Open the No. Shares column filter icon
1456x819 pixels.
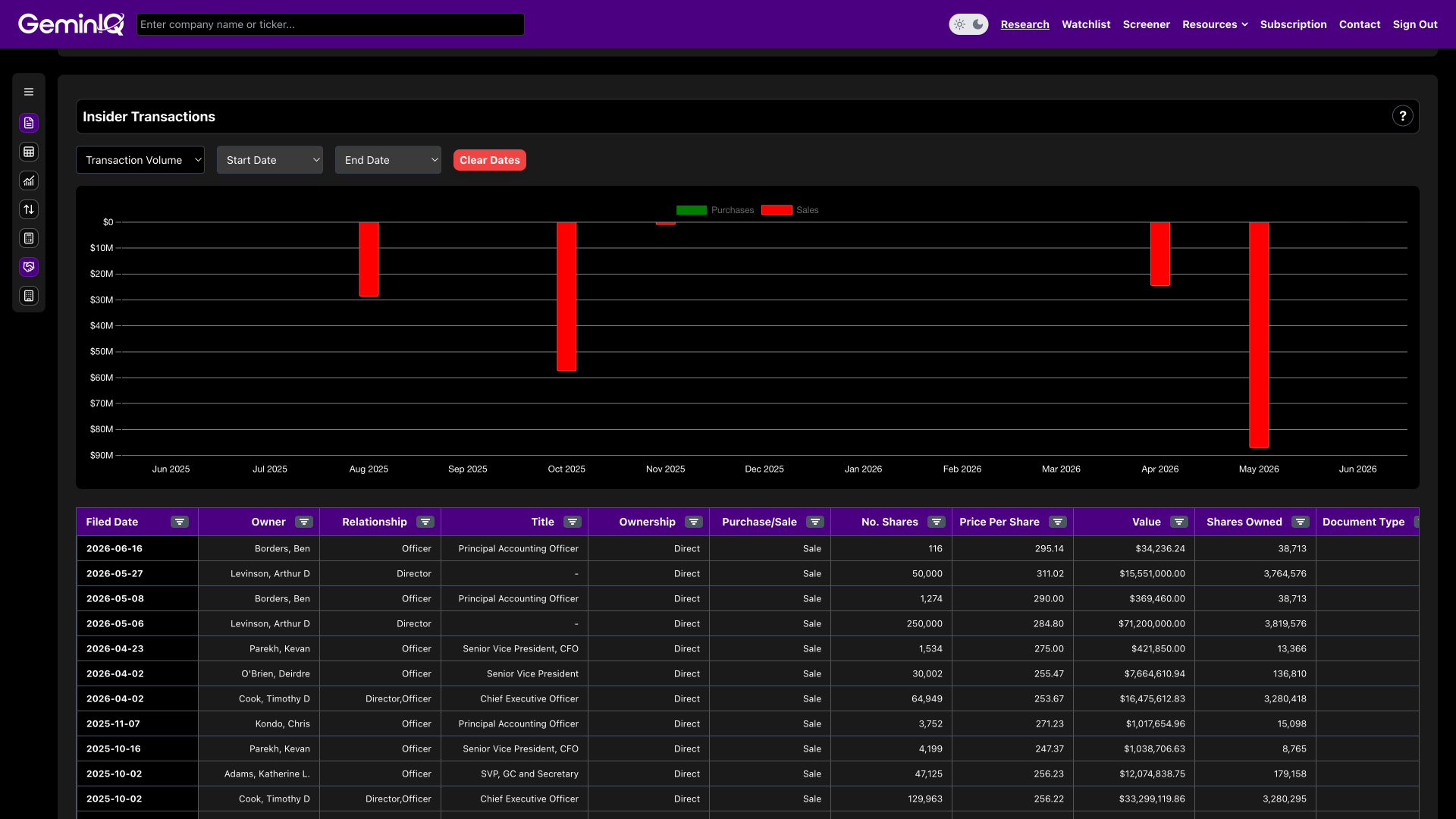[937, 522]
